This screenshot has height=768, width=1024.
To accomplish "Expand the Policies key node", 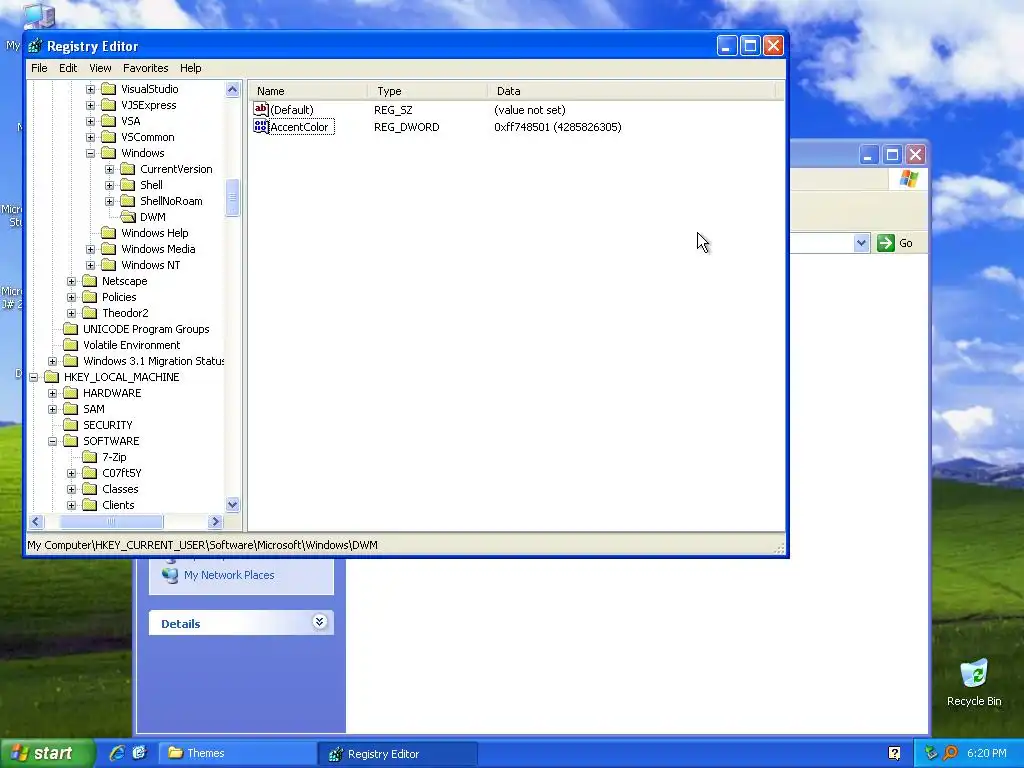I will tap(71, 297).
